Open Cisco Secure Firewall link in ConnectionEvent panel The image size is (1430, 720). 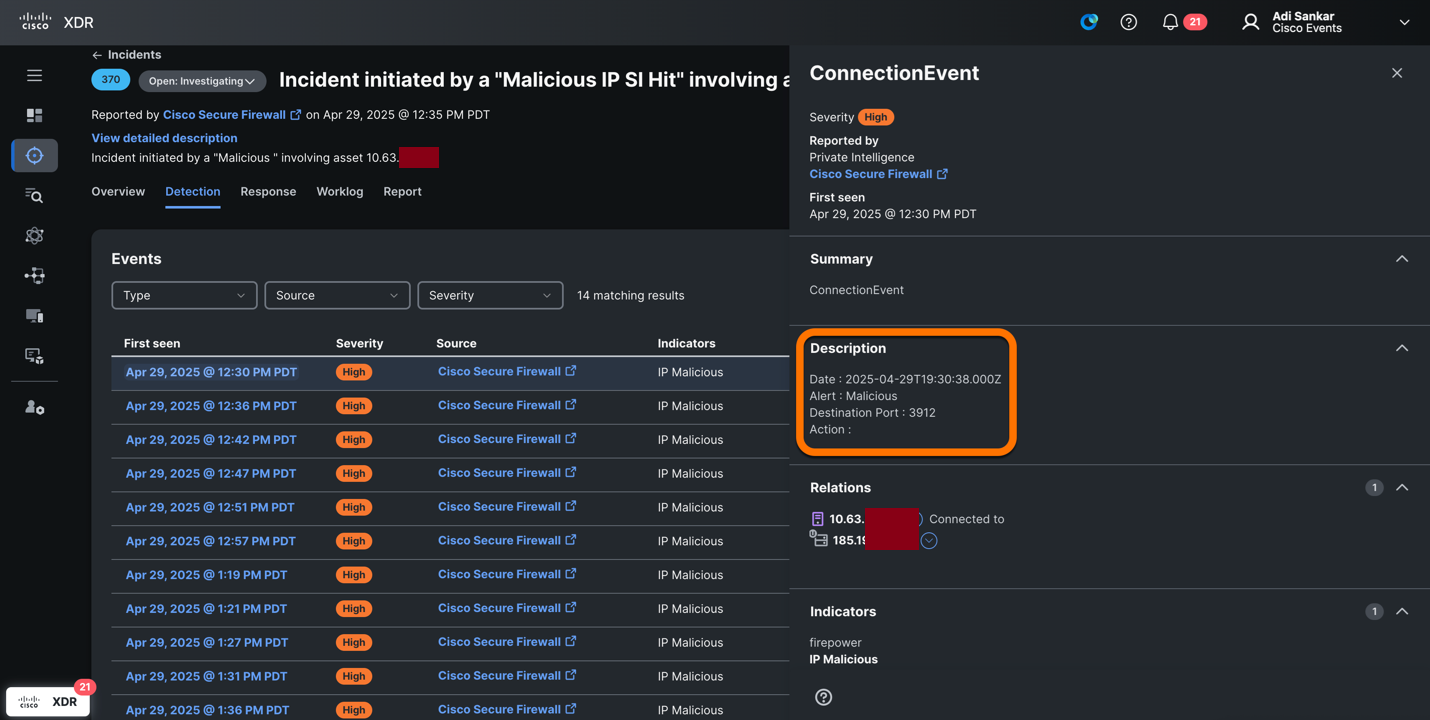click(x=871, y=174)
